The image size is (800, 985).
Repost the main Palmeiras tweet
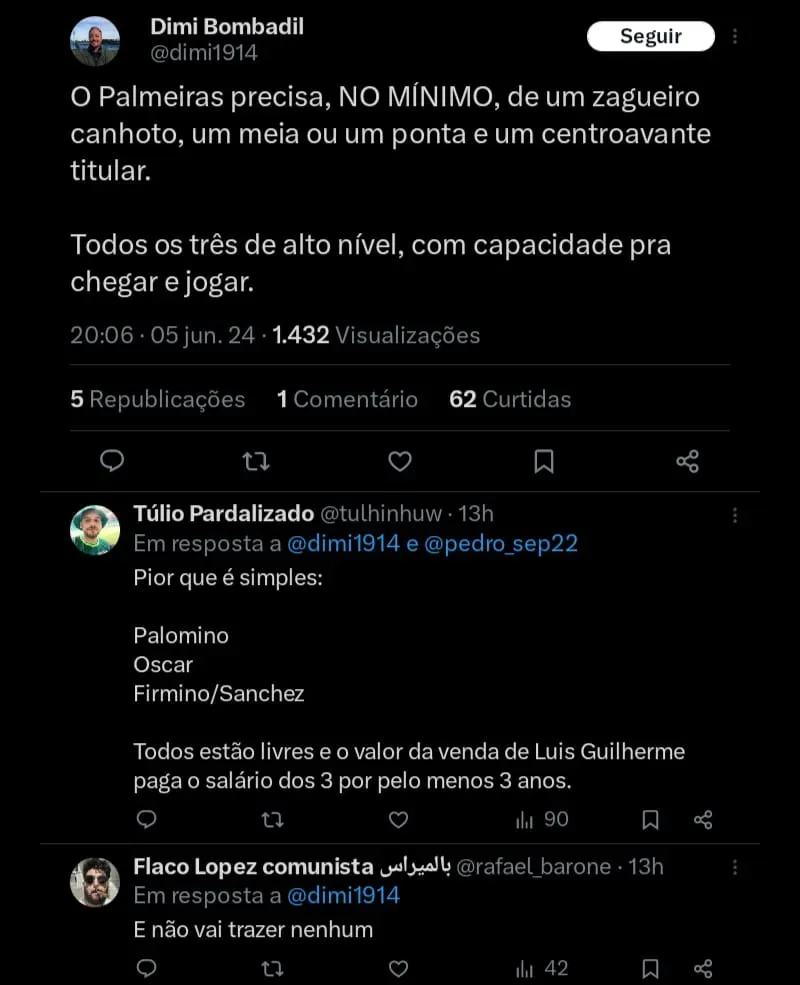click(x=256, y=460)
